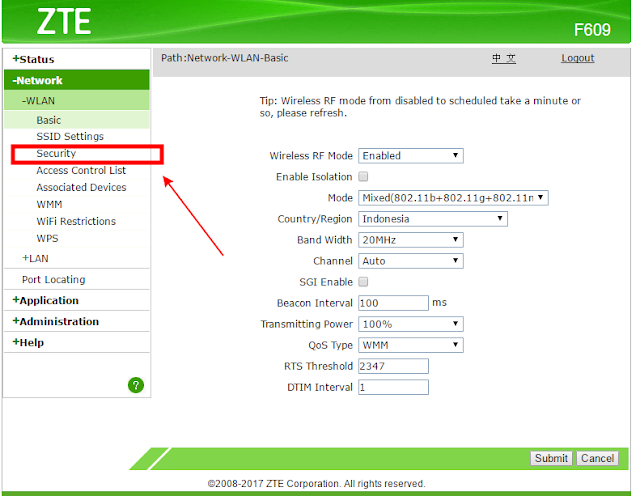The width and height of the screenshot is (640, 496).
Task: Open the Band Width dropdown showing 20MHz
Action: click(411, 240)
